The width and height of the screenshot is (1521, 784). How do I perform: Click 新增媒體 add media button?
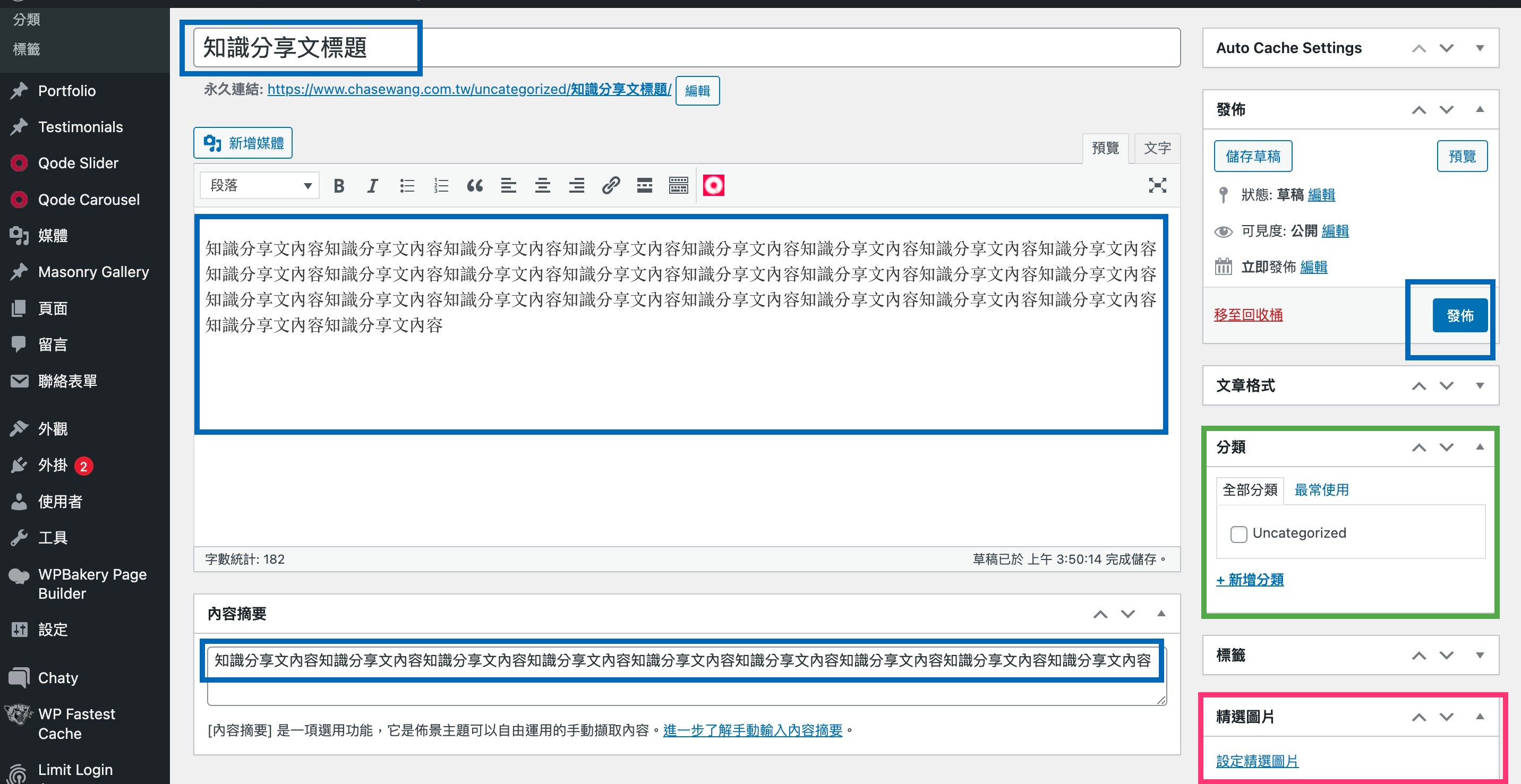pyautogui.click(x=243, y=143)
